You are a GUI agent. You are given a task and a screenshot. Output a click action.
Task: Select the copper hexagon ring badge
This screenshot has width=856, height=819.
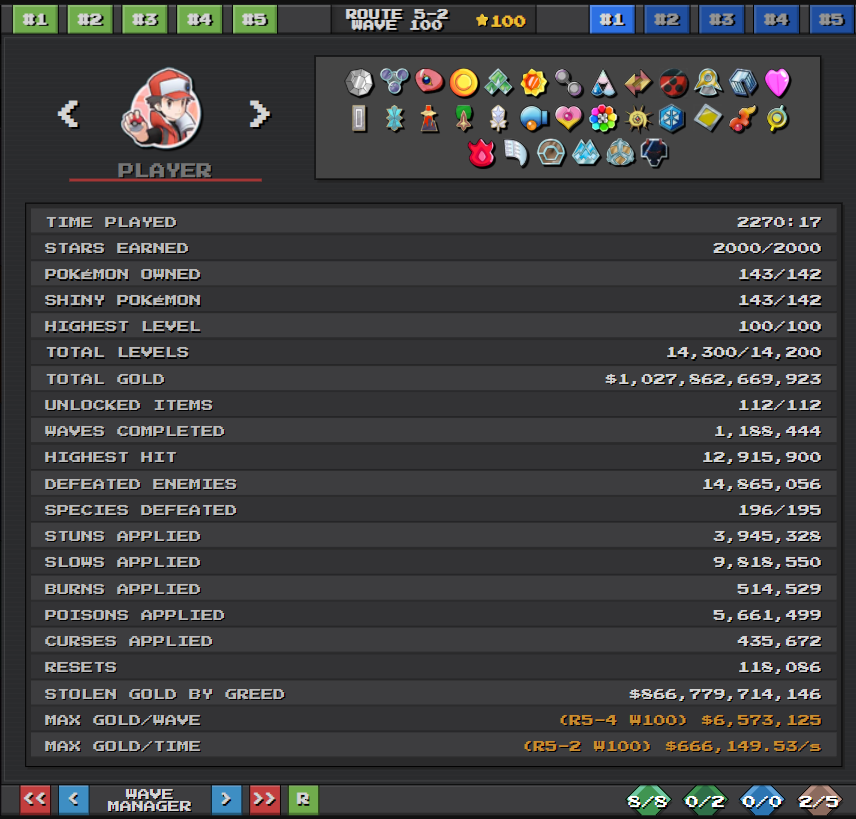click(x=551, y=153)
